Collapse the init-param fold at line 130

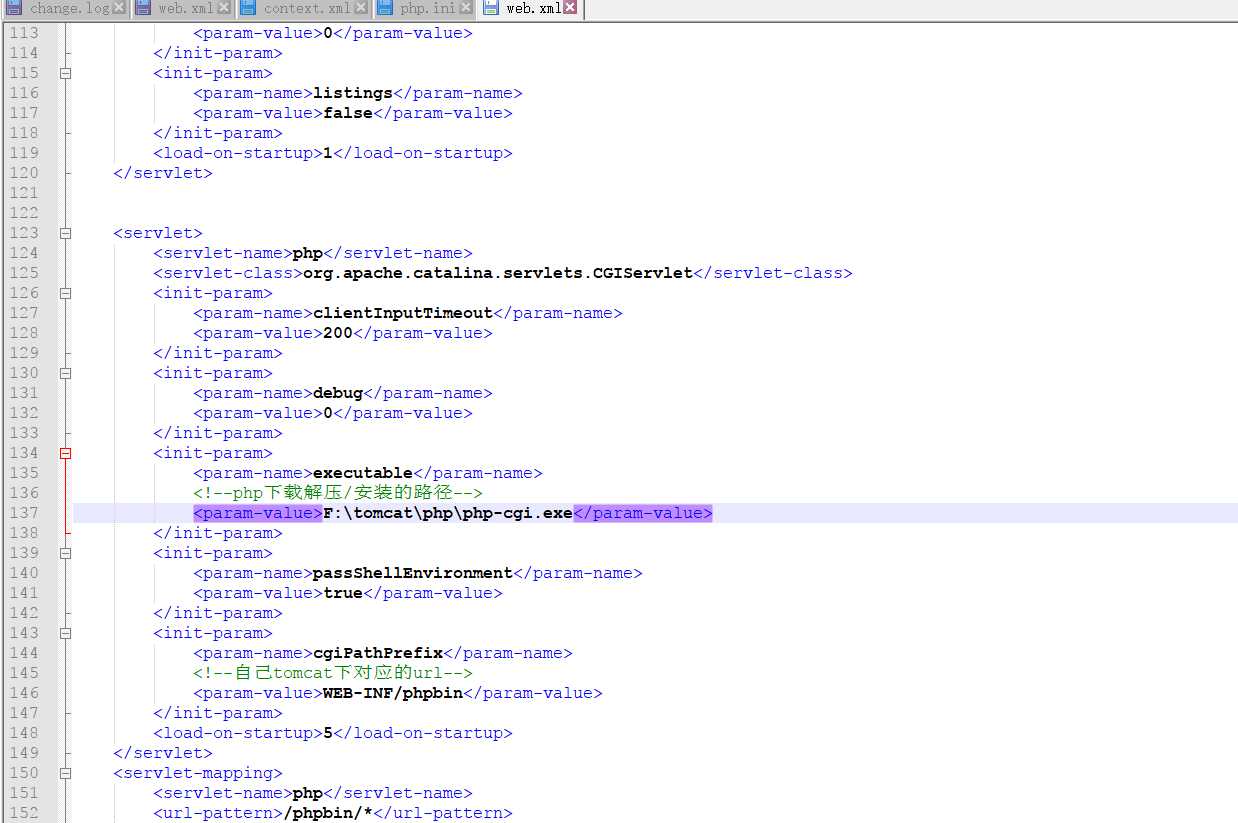click(x=66, y=373)
